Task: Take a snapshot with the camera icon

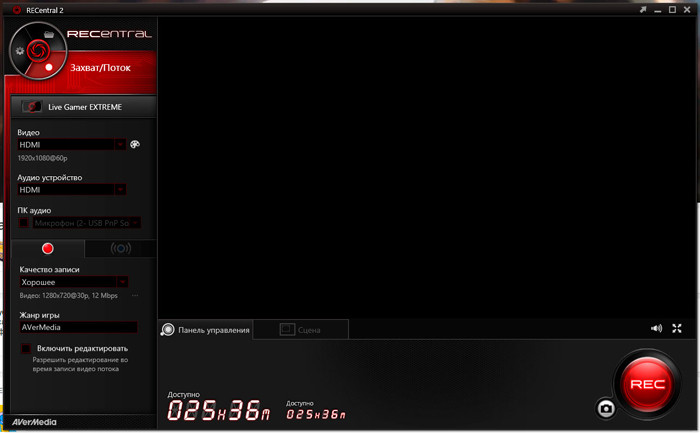Action: coord(606,408)
